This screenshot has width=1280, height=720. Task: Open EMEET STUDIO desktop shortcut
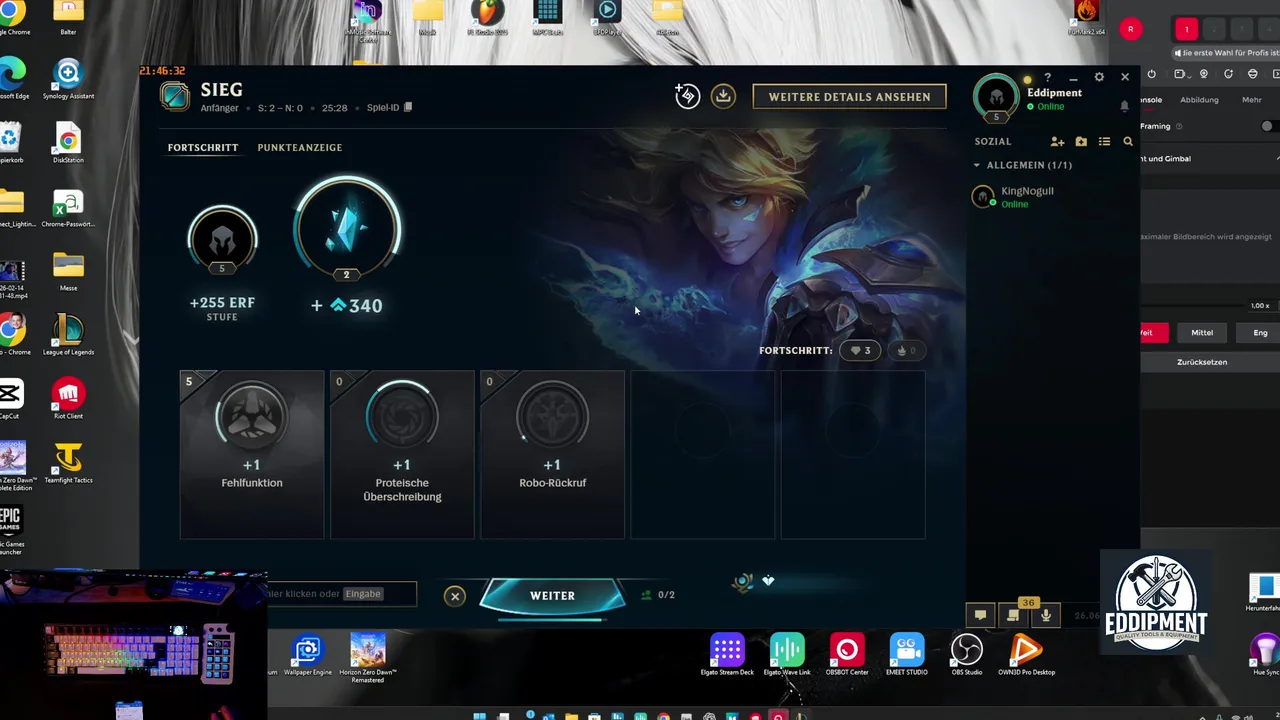[x=907, y=655]
